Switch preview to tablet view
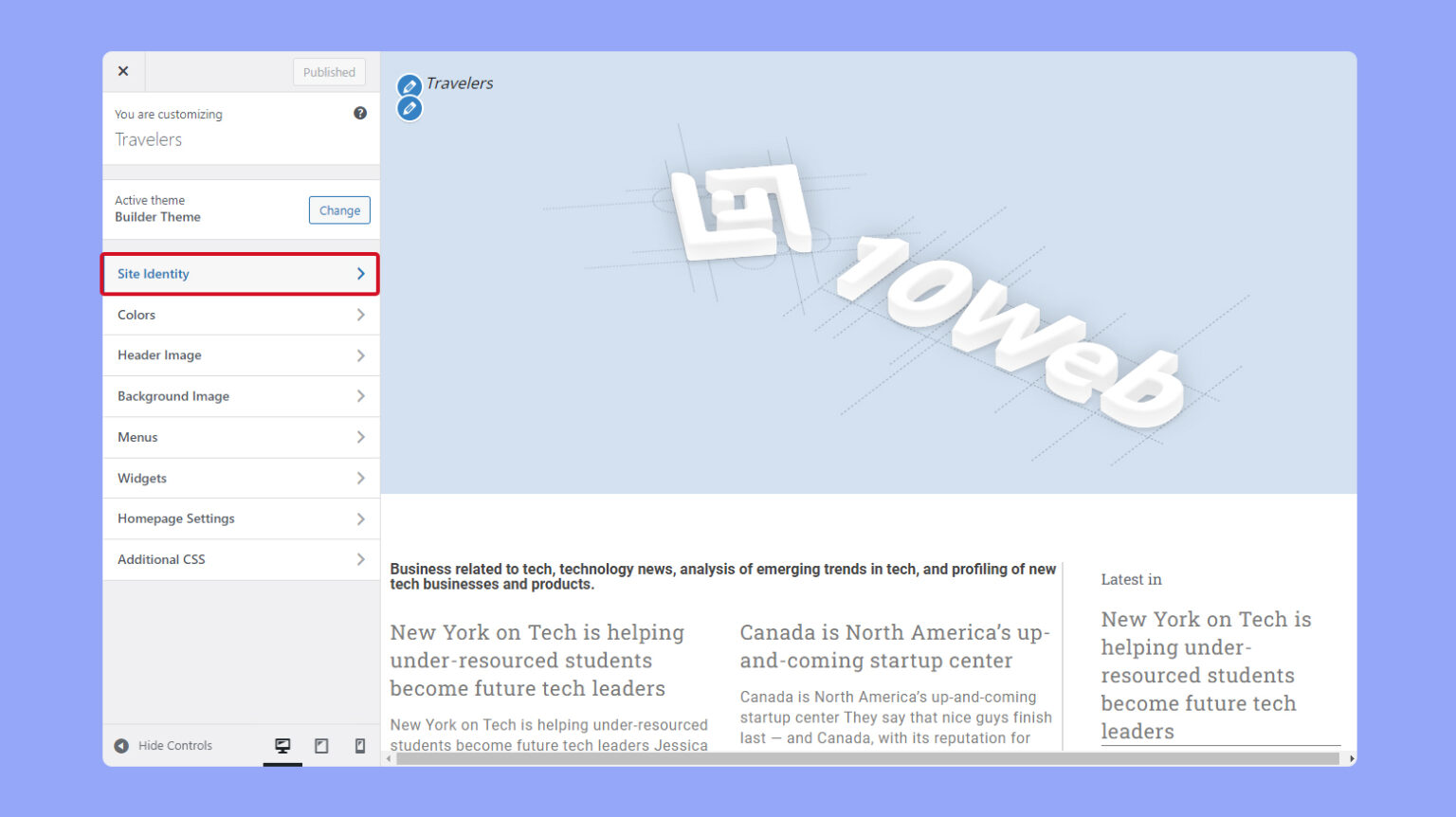Screen dimensions: 1456x817 coord(320,745)
